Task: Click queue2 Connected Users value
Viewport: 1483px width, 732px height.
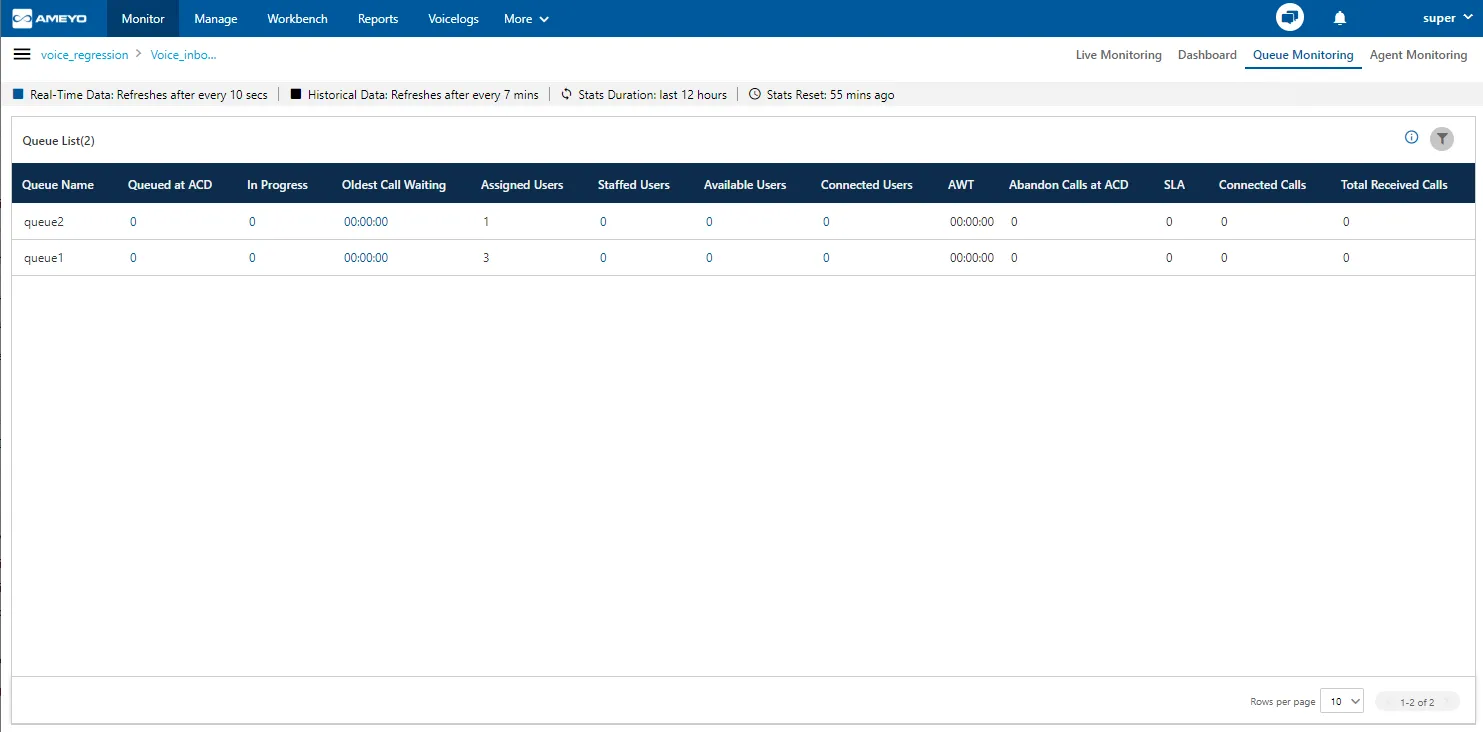Action: (x=826, y=222)
